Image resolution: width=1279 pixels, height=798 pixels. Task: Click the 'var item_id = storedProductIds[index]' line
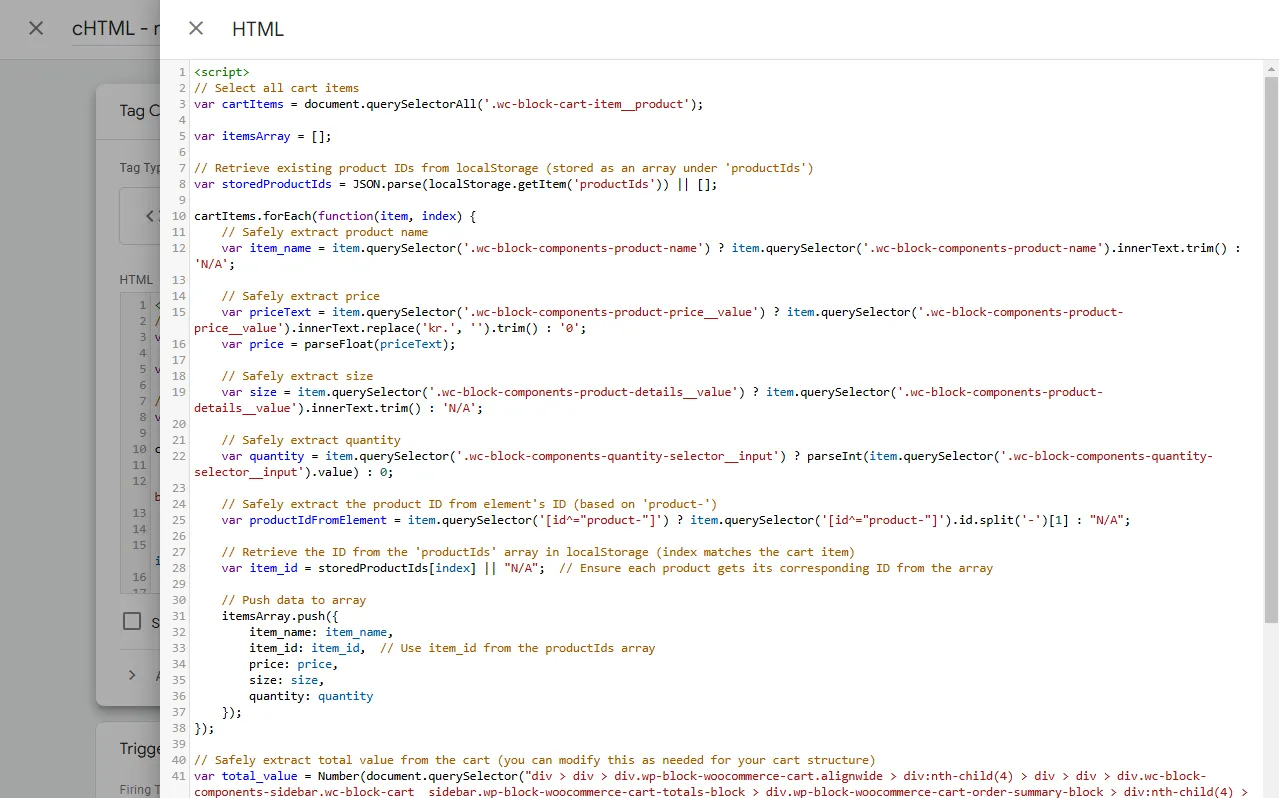pyautogui.click(x=607, y=568)
